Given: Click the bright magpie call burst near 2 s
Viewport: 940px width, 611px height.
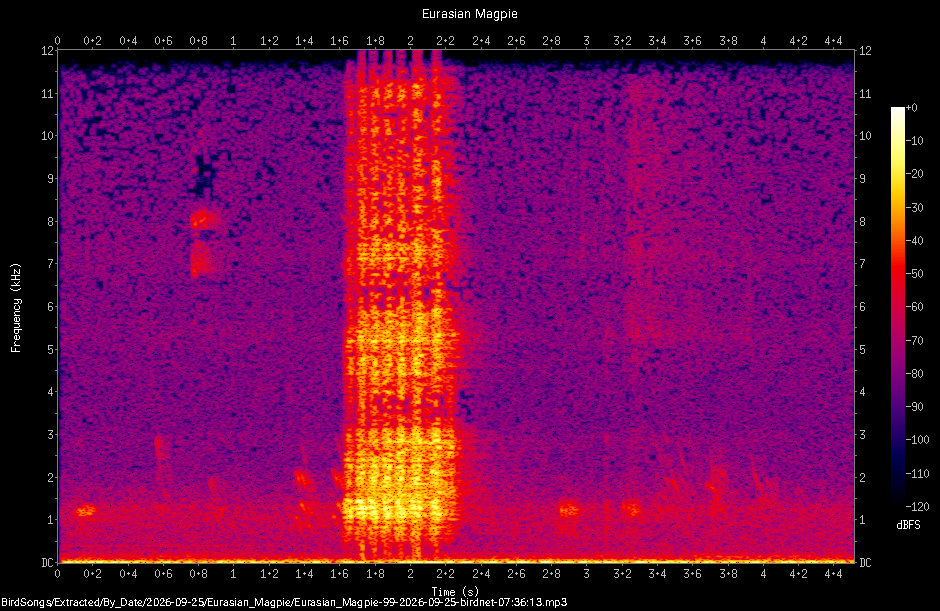Looking at the screenshot, I should 402,306.
